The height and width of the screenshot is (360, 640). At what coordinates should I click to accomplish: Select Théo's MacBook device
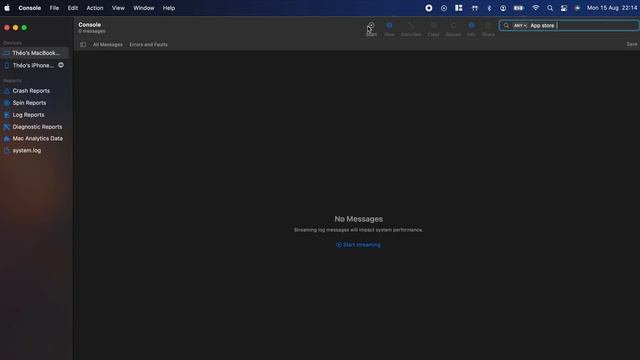coord(35,53)
